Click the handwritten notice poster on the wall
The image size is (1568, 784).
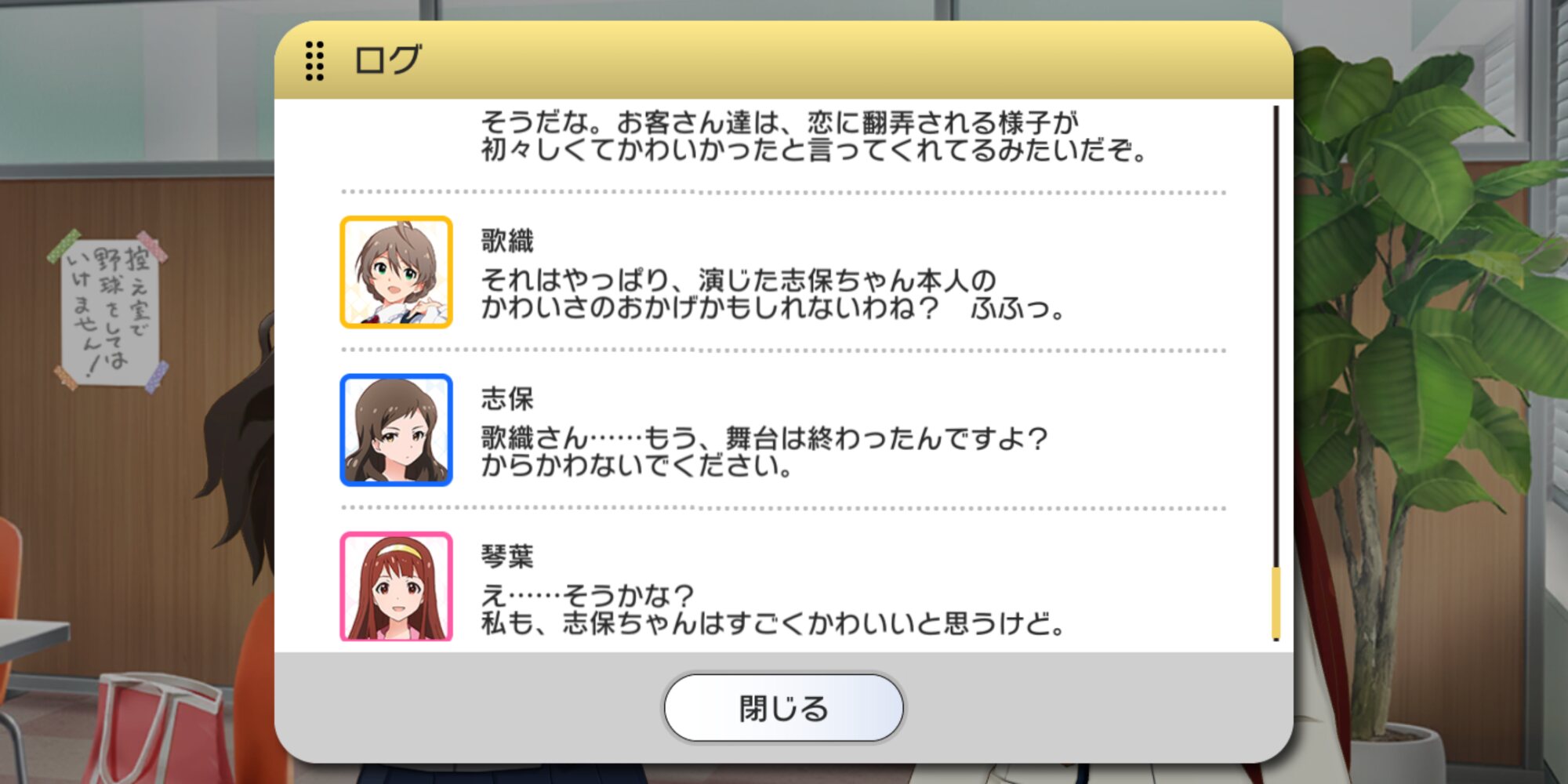coord(110,310)
